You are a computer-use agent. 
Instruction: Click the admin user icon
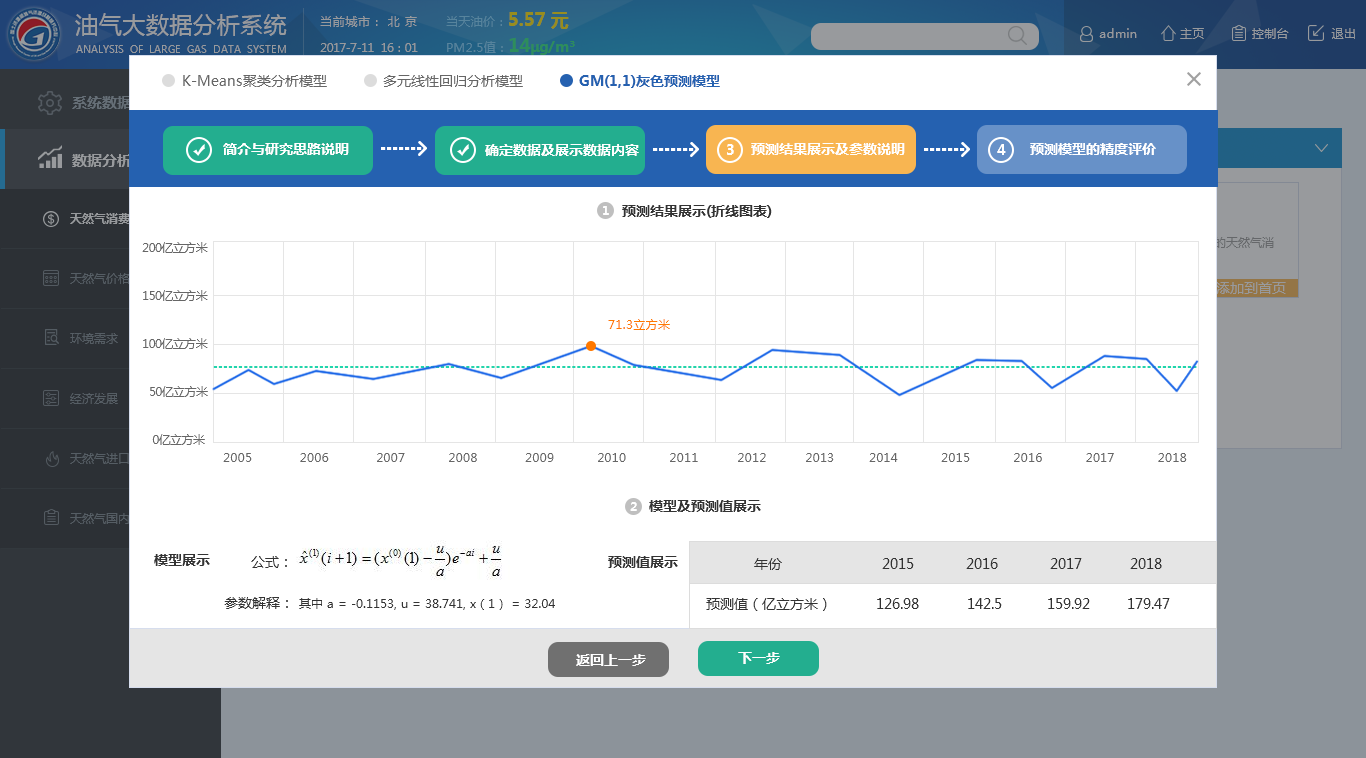[x=1086, y=34]
